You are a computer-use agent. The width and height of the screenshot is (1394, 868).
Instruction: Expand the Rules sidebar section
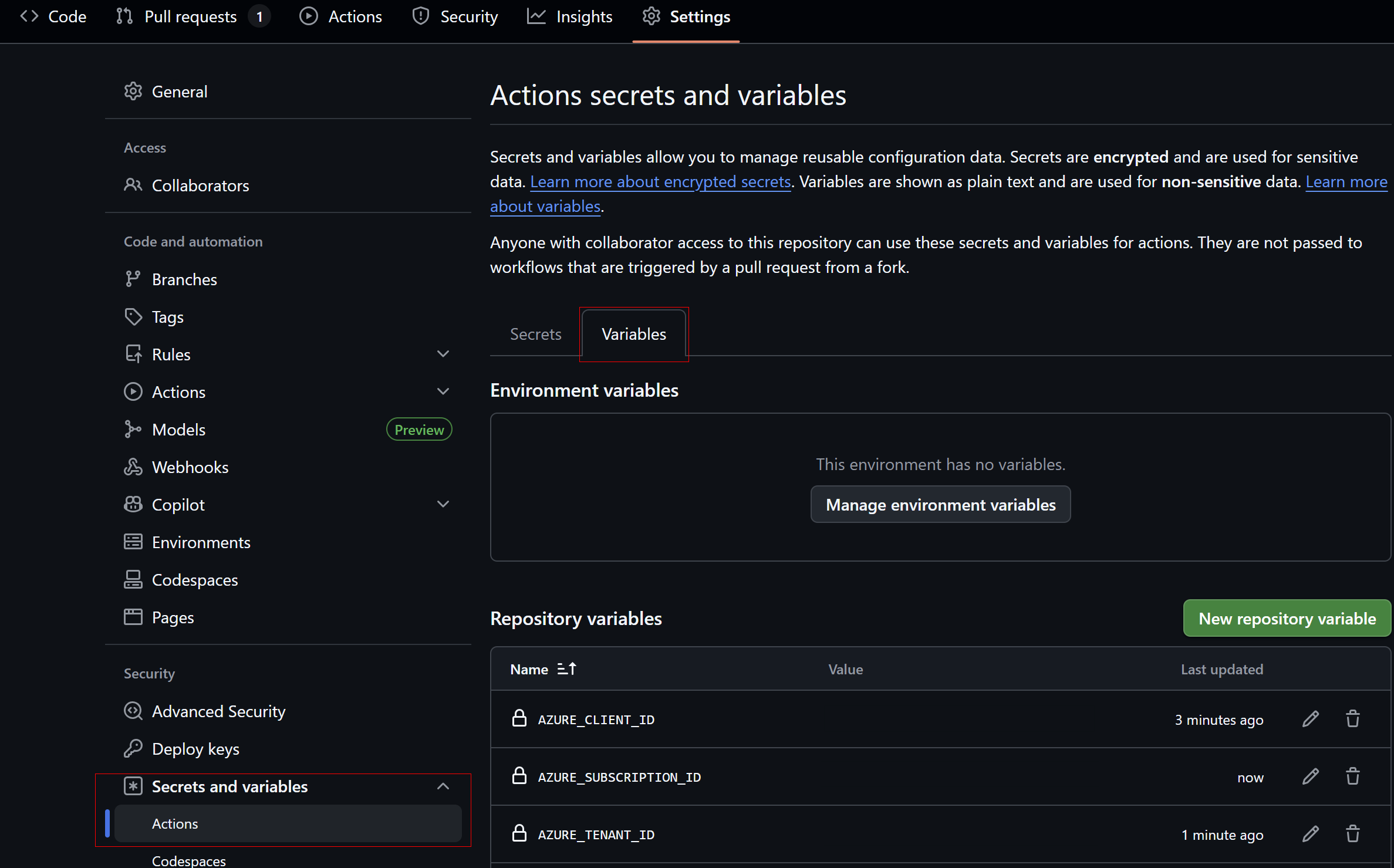(x=443, y=354)
